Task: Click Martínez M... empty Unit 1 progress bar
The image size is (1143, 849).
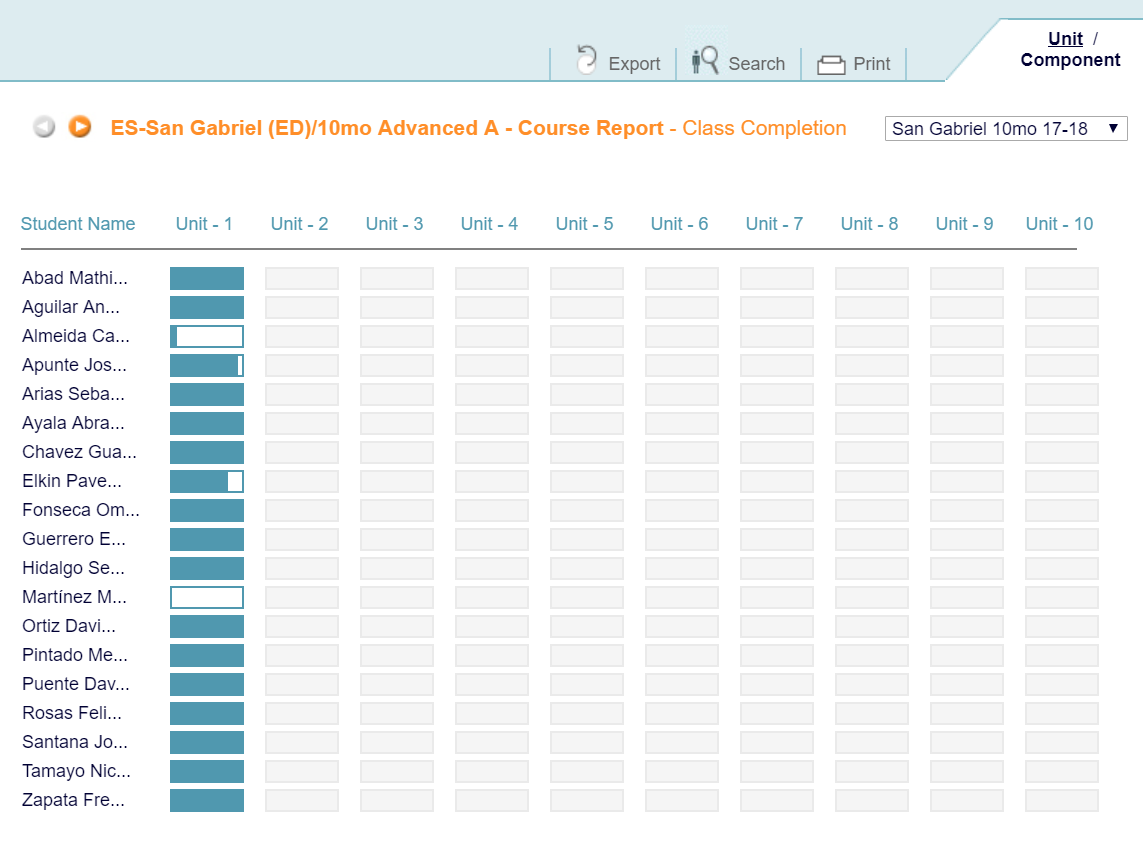Action: (207, 597)
